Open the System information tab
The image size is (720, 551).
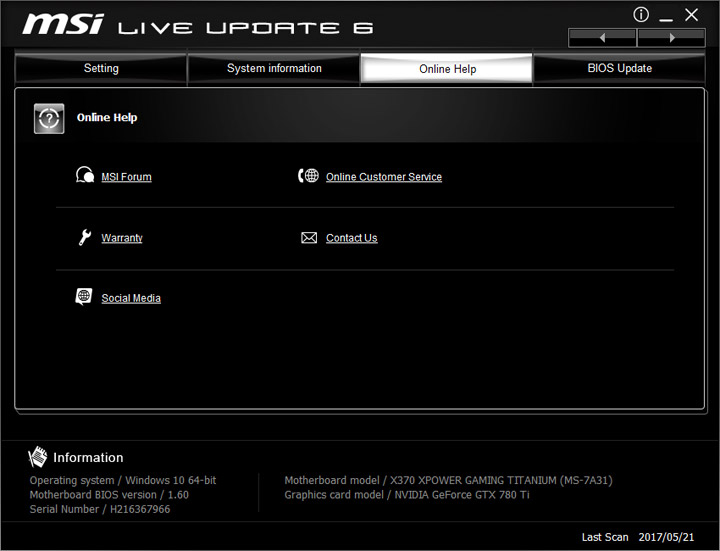coord(274,68)
